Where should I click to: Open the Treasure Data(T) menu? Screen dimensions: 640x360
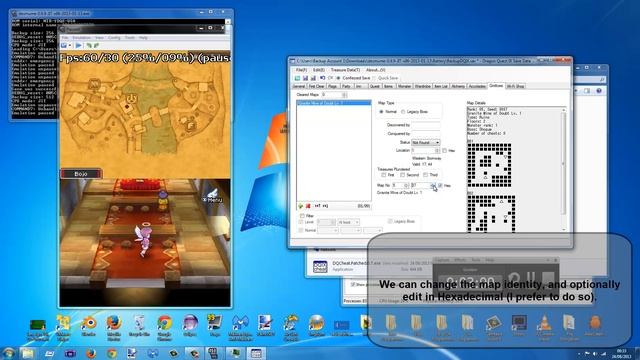click(x=345, y=70)
